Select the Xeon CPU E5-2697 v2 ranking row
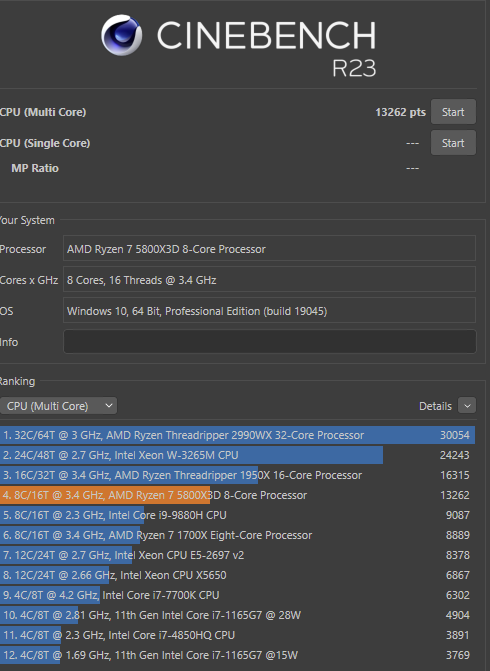This screenshot has width=490, height=671. coord(238,555)
